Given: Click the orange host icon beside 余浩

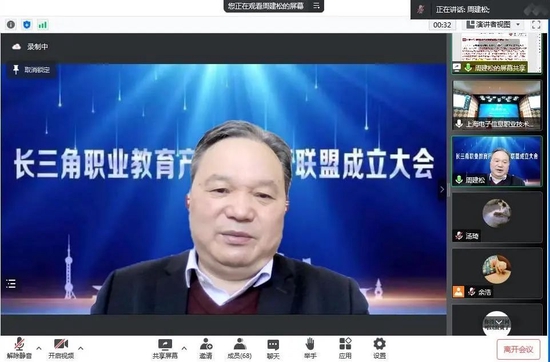Looking at the screenshot, I should click(x=458, y=291).
